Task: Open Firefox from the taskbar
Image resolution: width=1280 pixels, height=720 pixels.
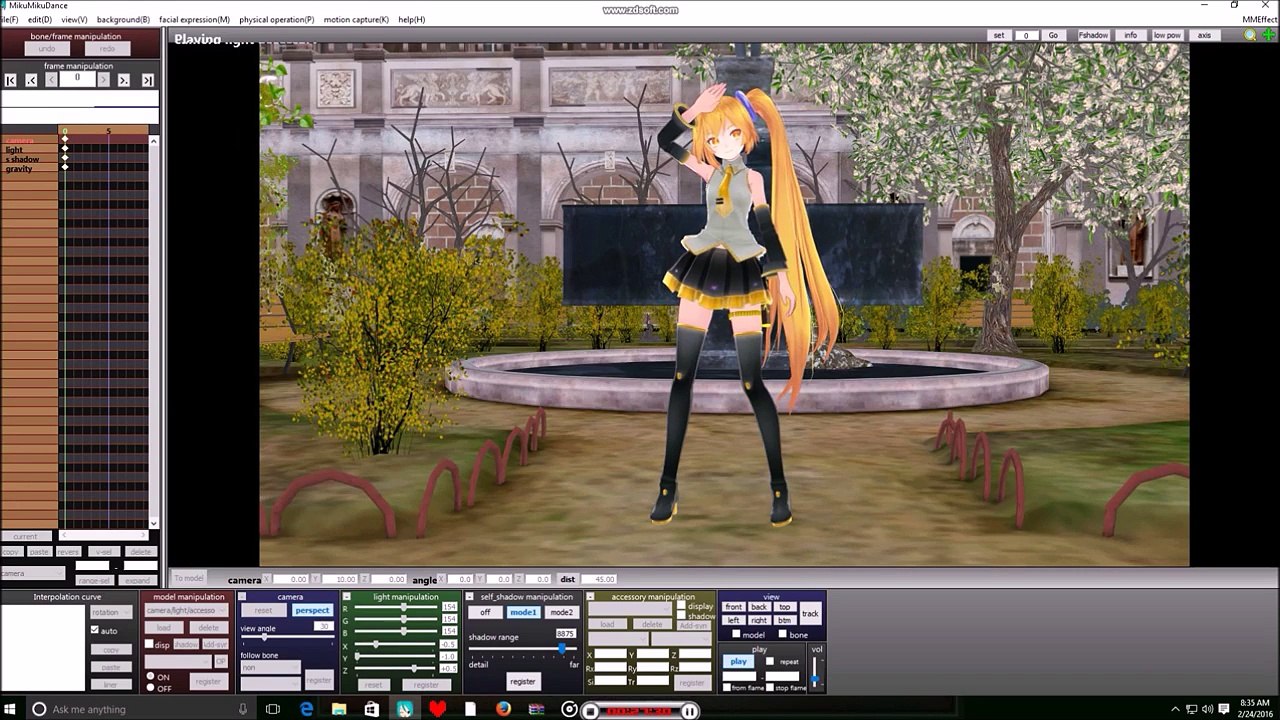Action: [503, 709]
